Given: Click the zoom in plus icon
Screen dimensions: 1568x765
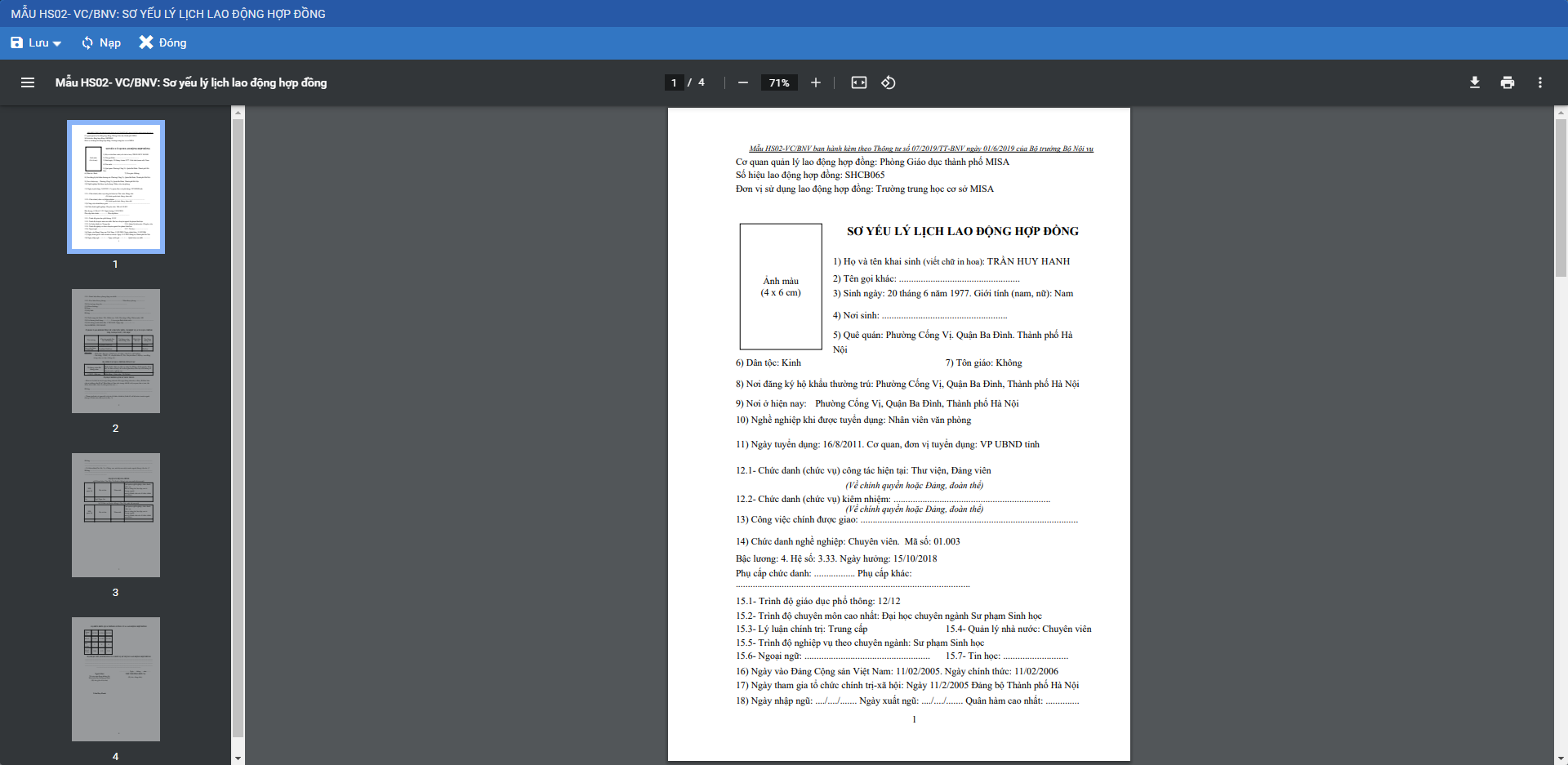Looking at the screenshot, I should 815,82.
